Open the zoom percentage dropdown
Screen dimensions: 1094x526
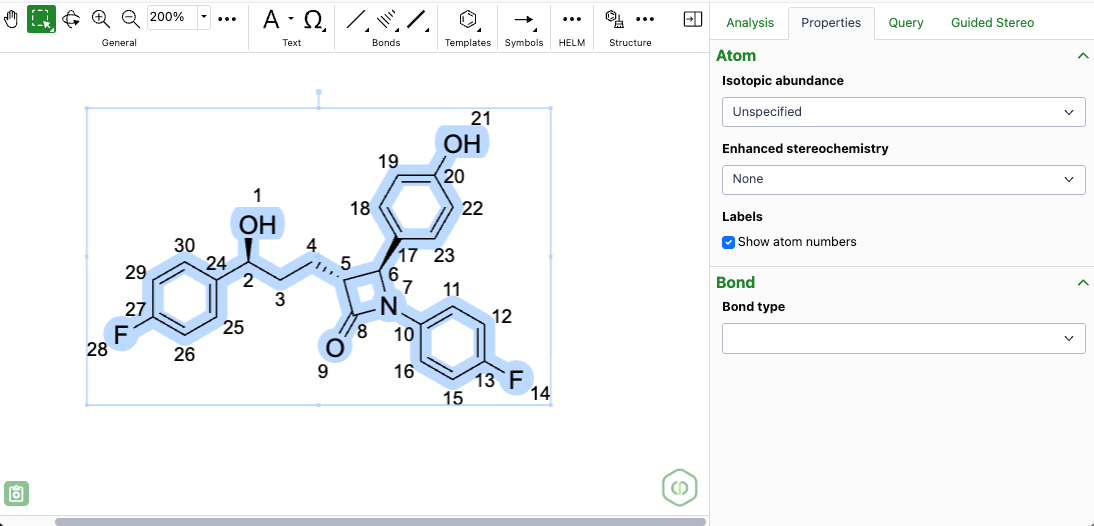point(204,18)
